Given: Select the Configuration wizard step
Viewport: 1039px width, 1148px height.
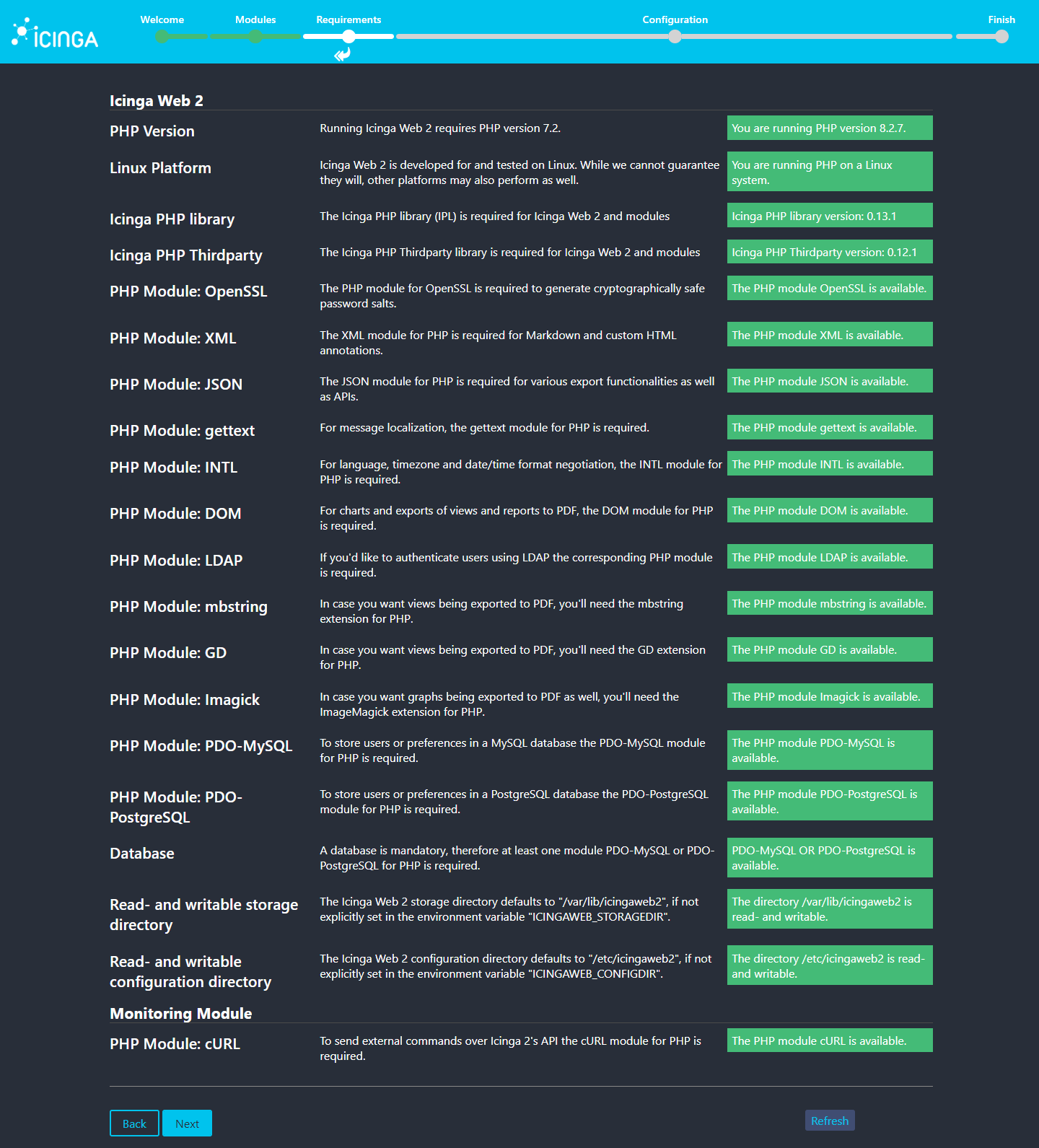Looking at the screenshot, I should pos(675,19).
